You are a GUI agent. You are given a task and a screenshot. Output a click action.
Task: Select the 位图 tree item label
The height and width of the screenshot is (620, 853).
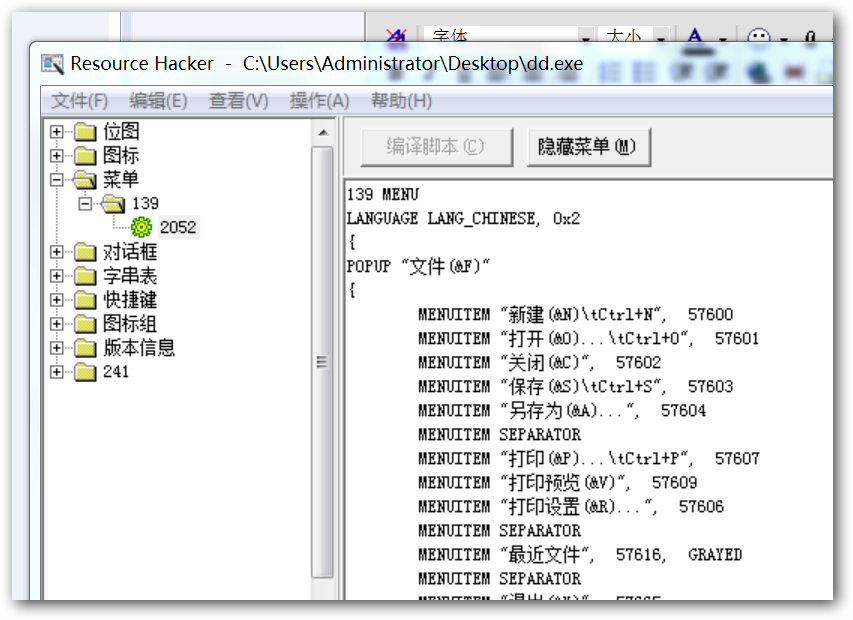point(121,132)
